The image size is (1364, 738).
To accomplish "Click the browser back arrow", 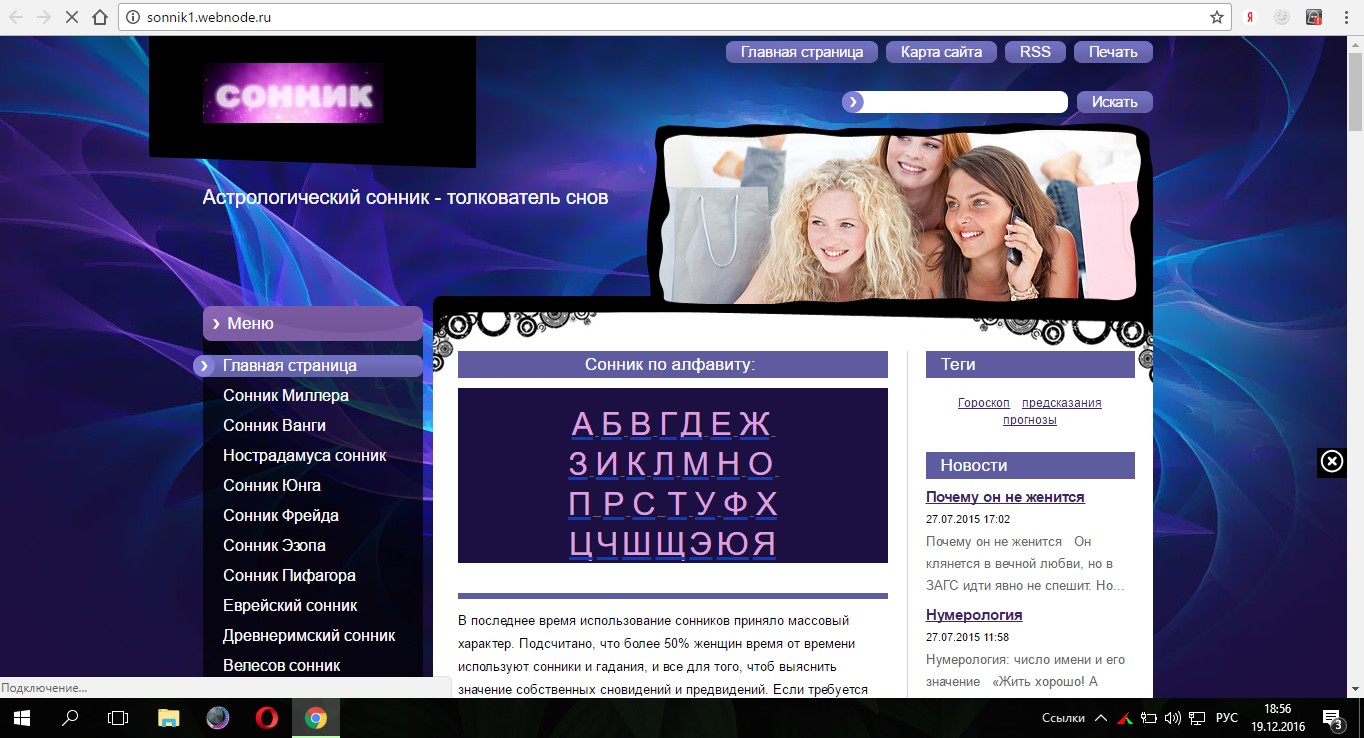I will click(16, 17).
